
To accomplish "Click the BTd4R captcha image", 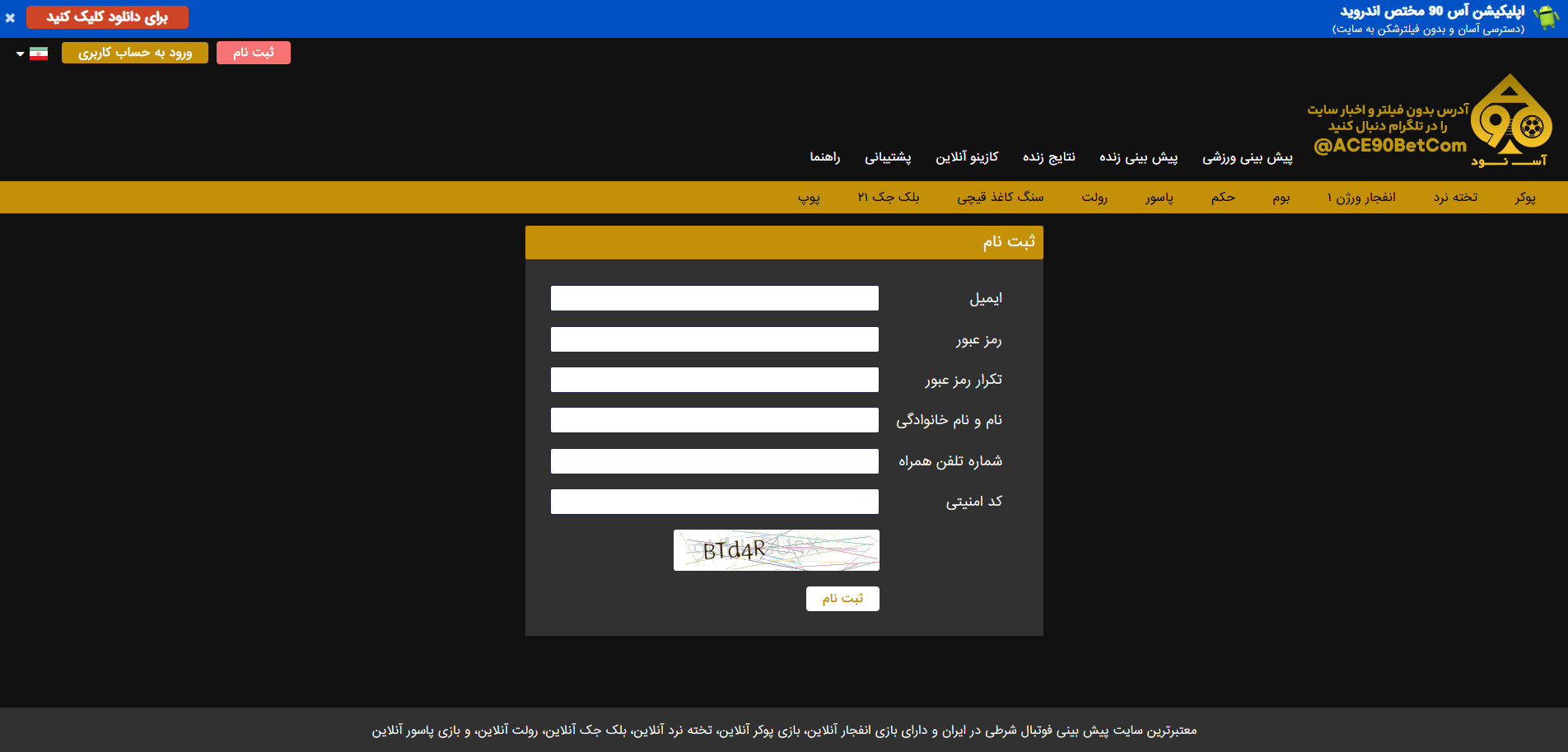I will pyautogui.click(x=776, y=550).
